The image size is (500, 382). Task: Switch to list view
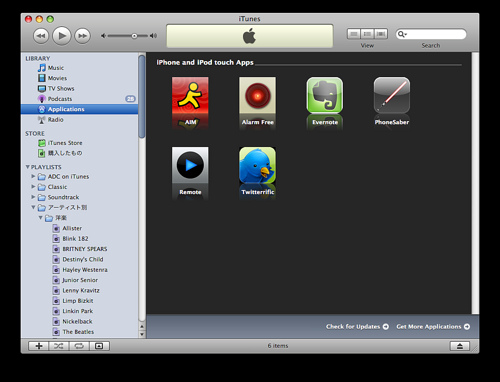pos(354,34)
